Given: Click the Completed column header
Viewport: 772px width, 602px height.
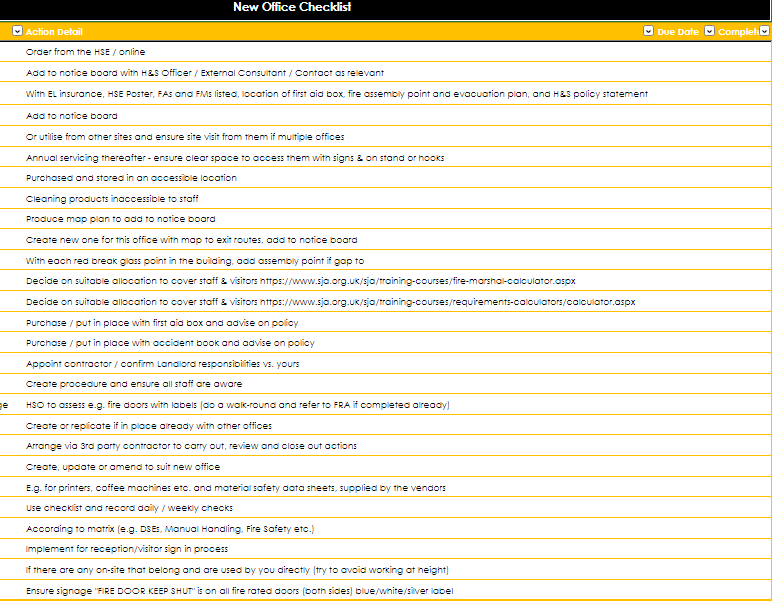Looking at the screenshot, I should pyautogui.click(x=738, y=32).
